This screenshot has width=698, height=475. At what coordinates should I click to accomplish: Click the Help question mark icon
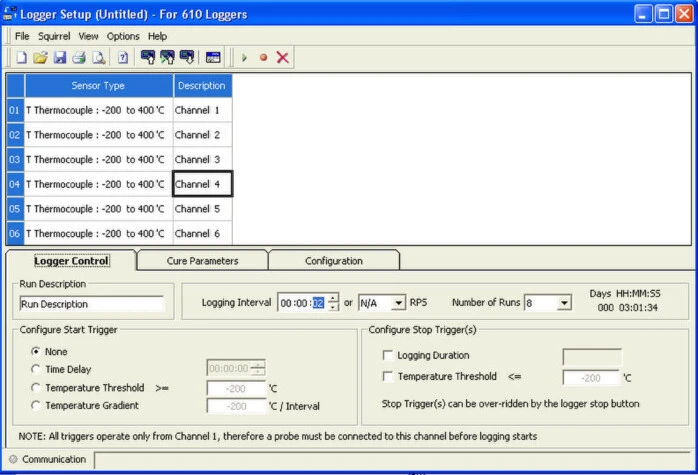coord(123,58)
